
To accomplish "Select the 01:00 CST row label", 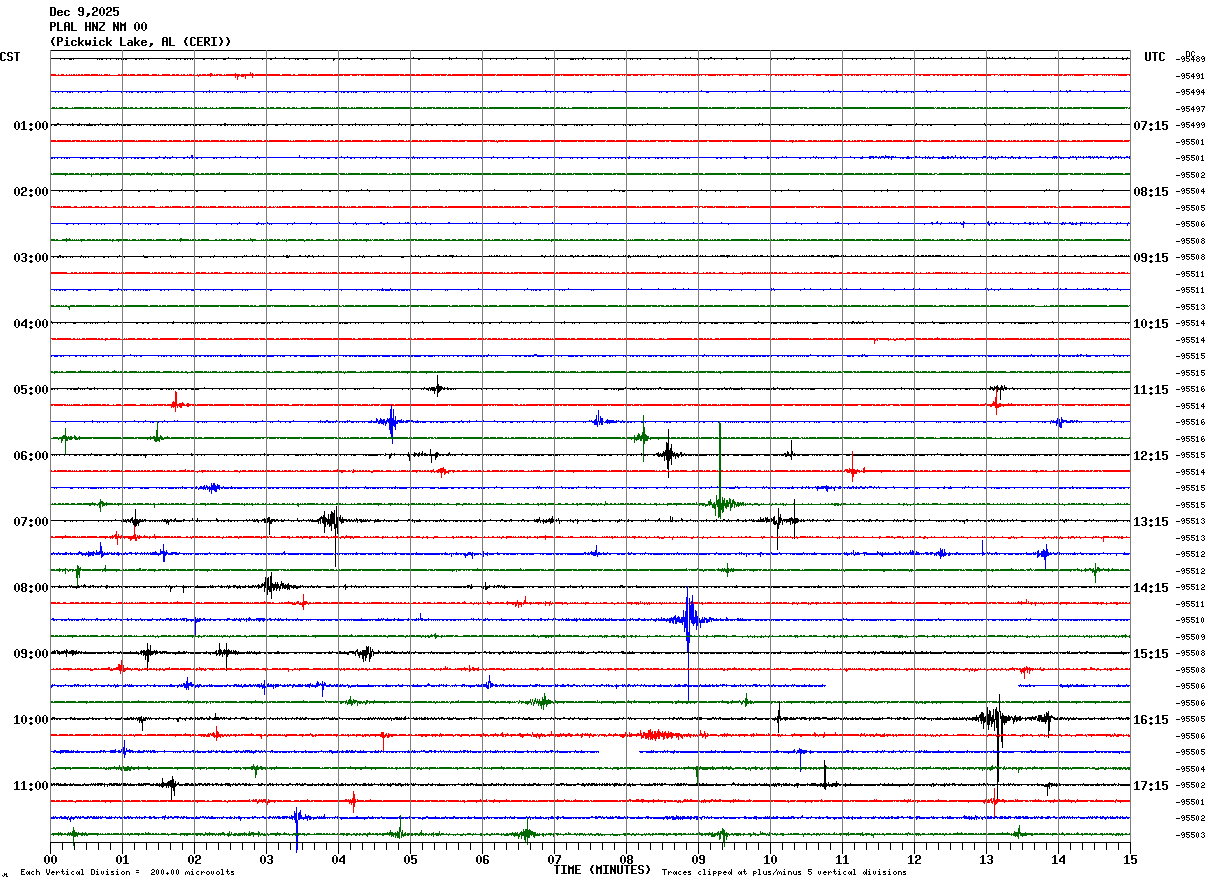I will click(x=31, y=126).
